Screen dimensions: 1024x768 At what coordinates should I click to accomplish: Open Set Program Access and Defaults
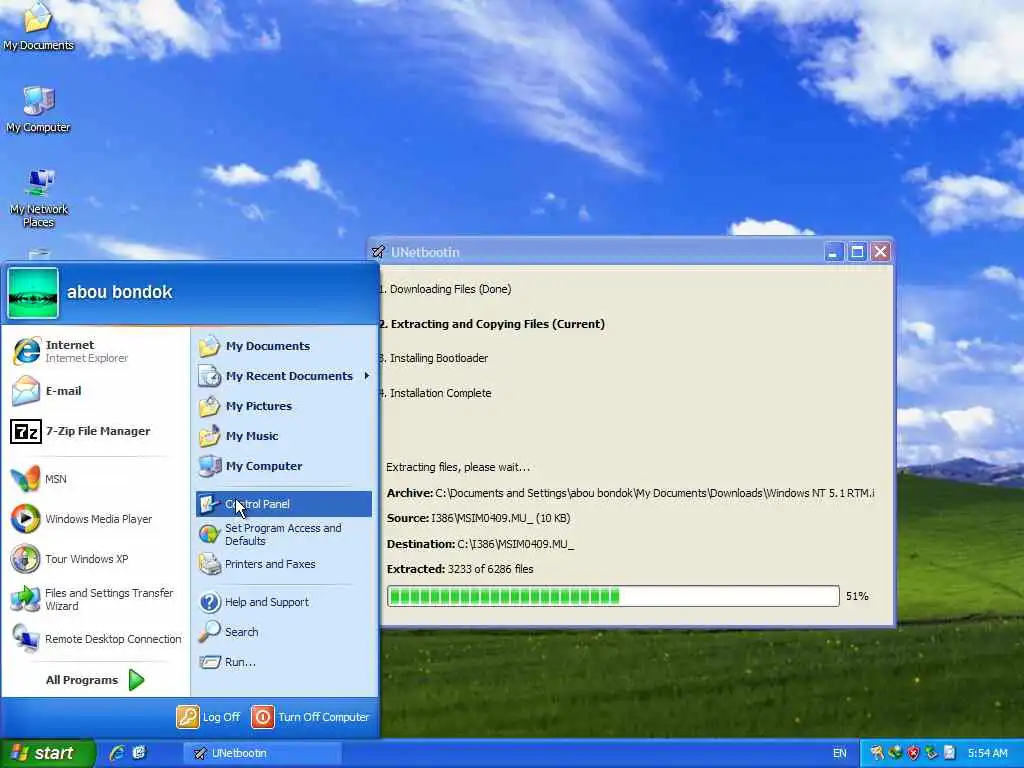tap(283, 534)
